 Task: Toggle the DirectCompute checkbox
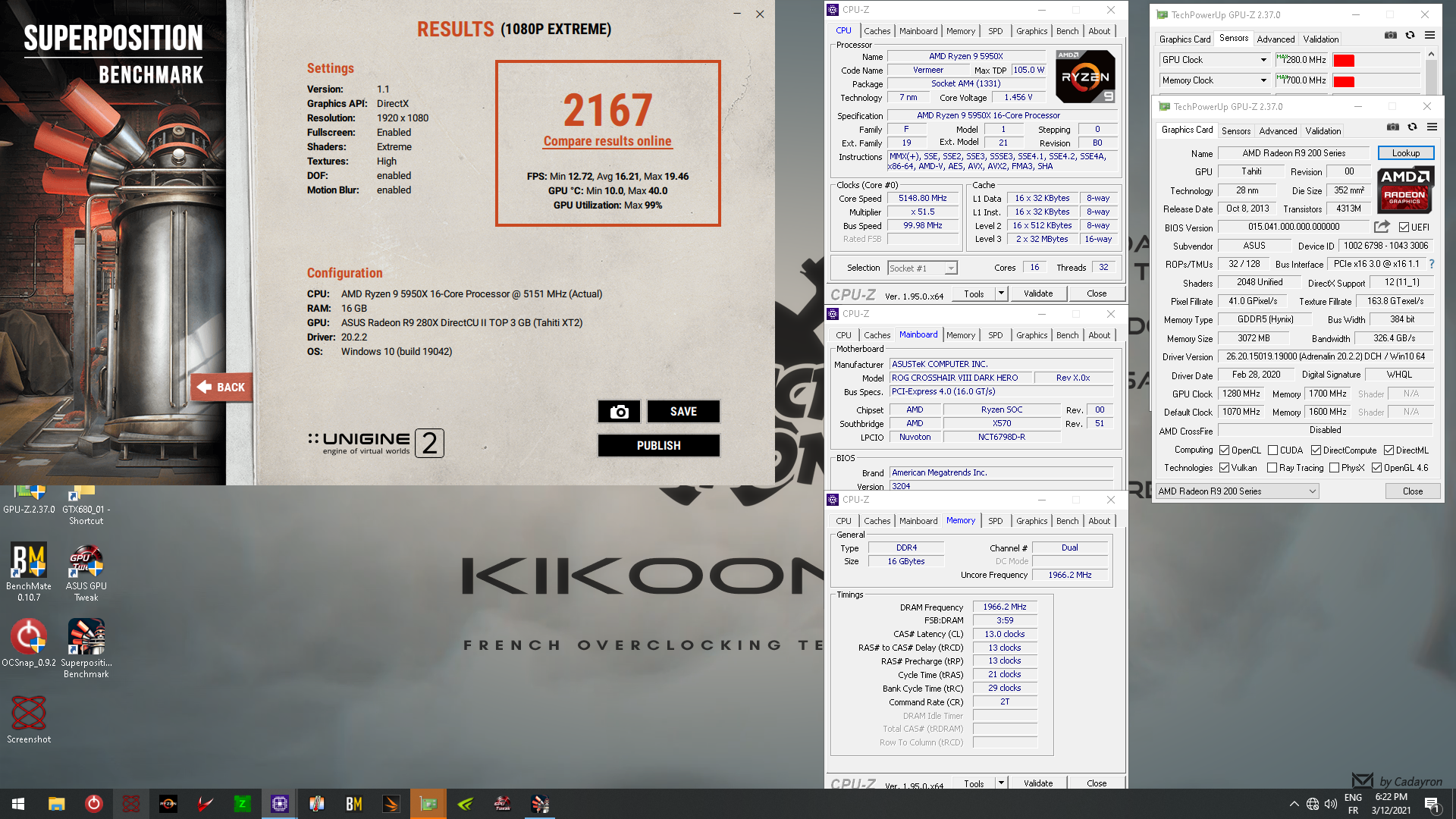coord(1316,450)
